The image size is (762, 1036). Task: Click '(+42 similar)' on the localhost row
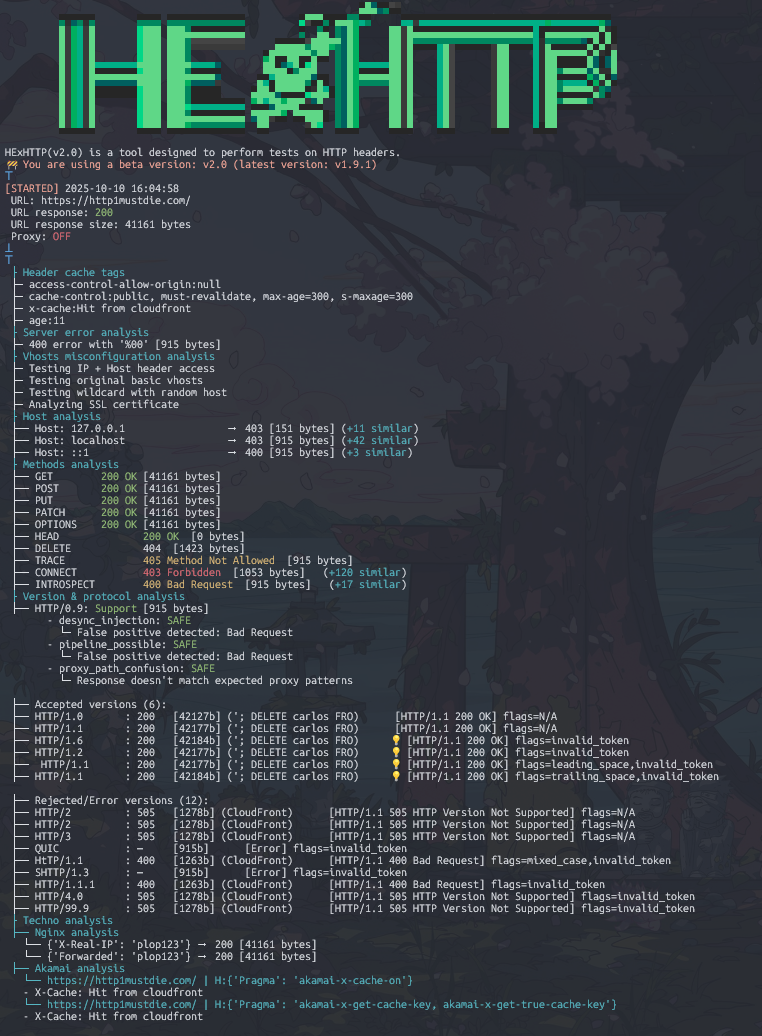[x=380, y=440]
